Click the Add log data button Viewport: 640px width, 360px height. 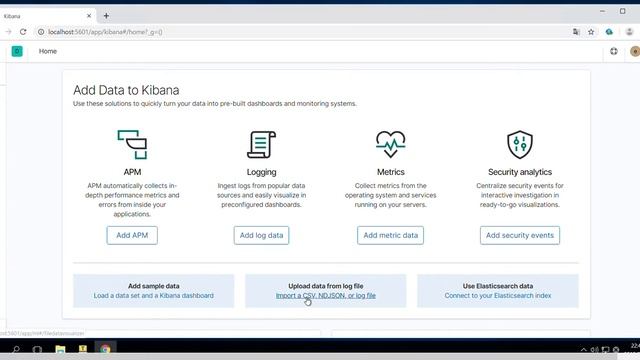pos(261,236)
